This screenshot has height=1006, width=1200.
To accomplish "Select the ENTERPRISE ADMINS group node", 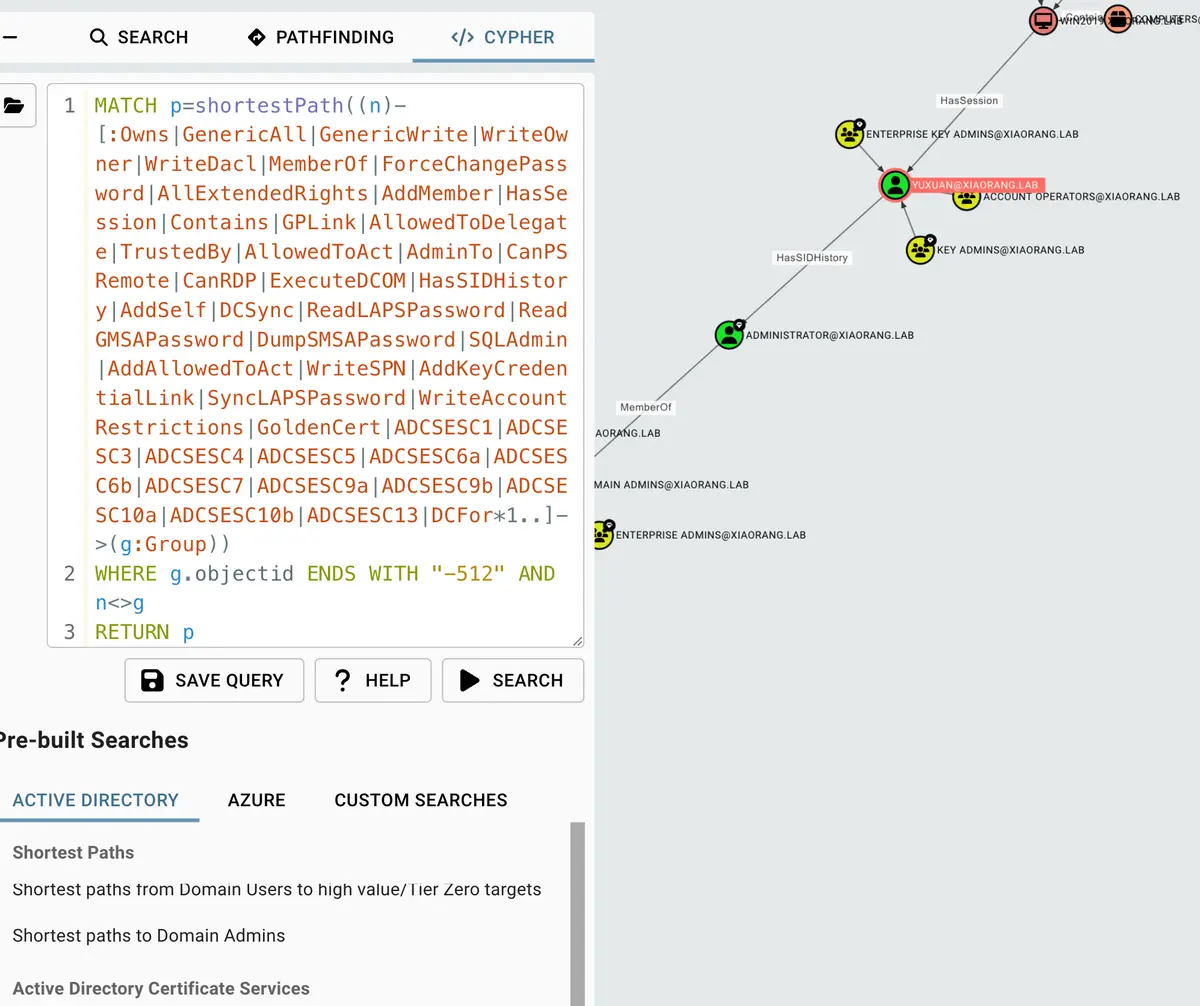I will click(601, 535).
